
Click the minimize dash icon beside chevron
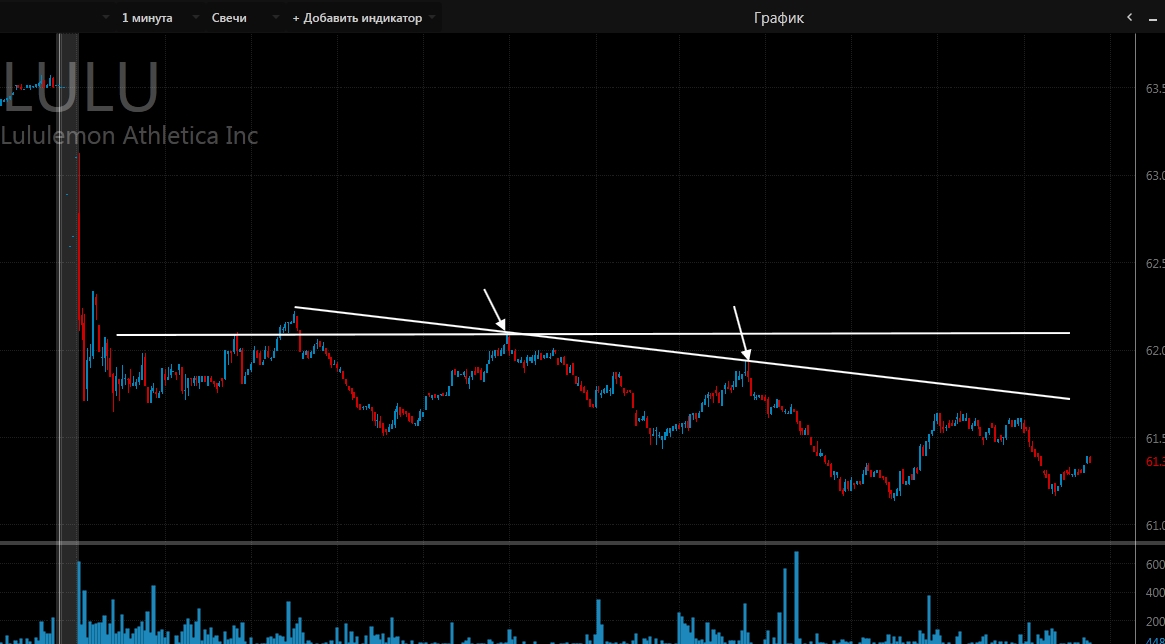(1152, 18)
